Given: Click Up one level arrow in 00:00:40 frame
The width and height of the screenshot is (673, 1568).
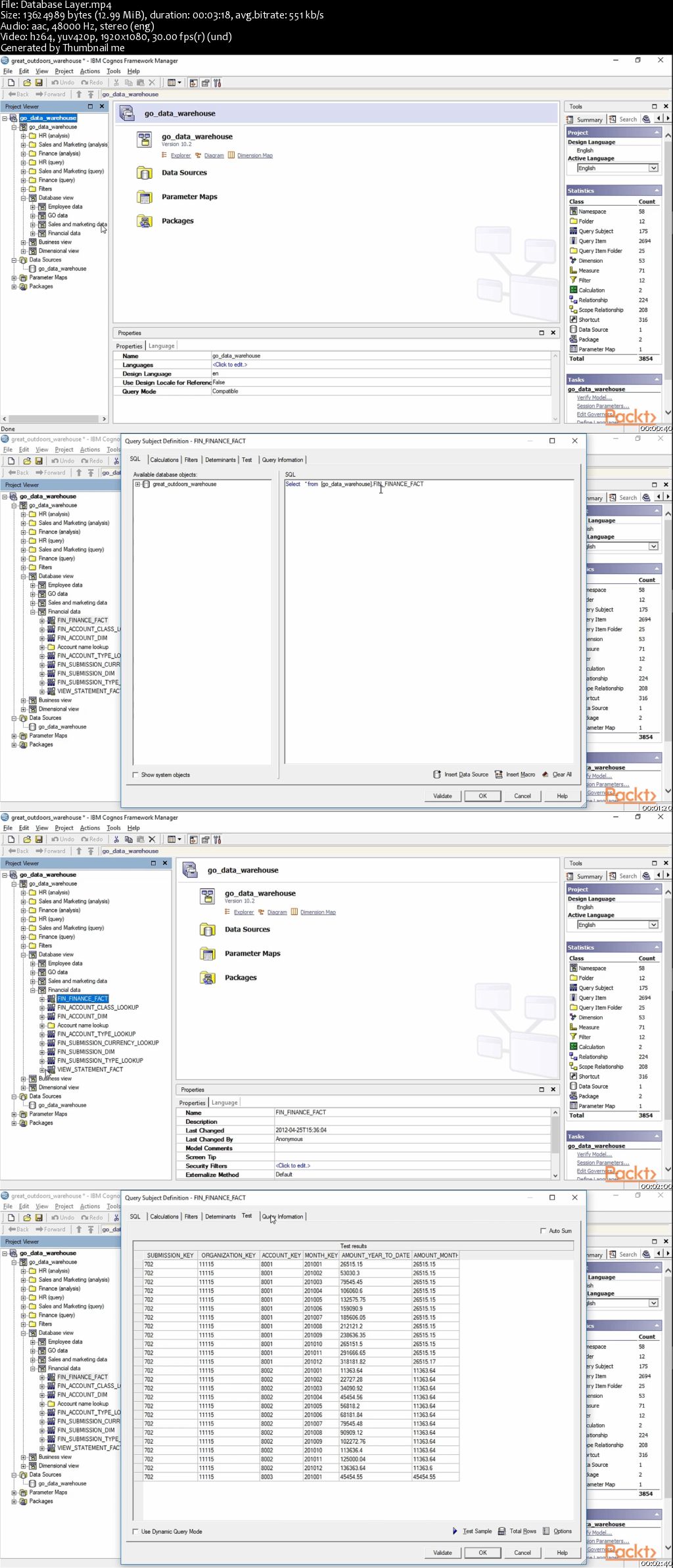Looking at the screenshot, I should click(79, 94).
